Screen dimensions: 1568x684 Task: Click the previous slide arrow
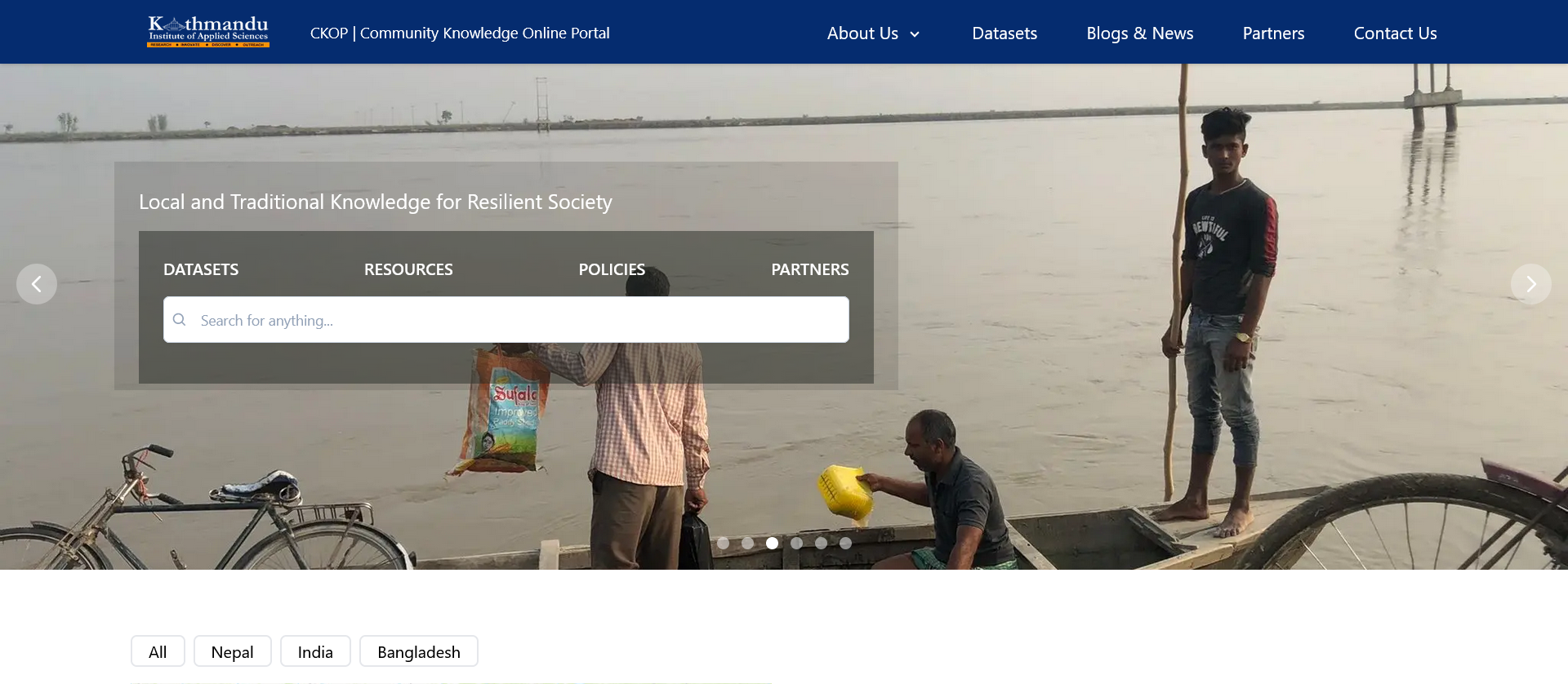[x=37, y=284]
